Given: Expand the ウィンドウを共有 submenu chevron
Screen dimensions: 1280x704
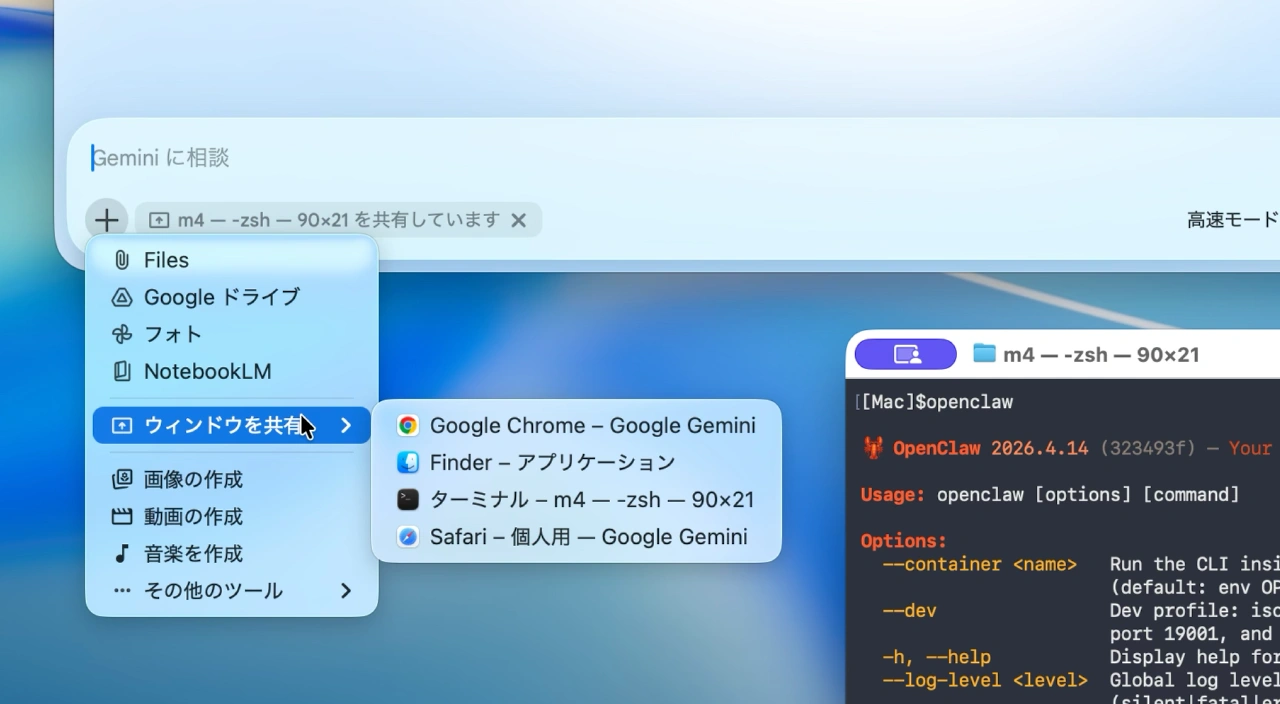Looking at the screenshot, I should [345, 424].
